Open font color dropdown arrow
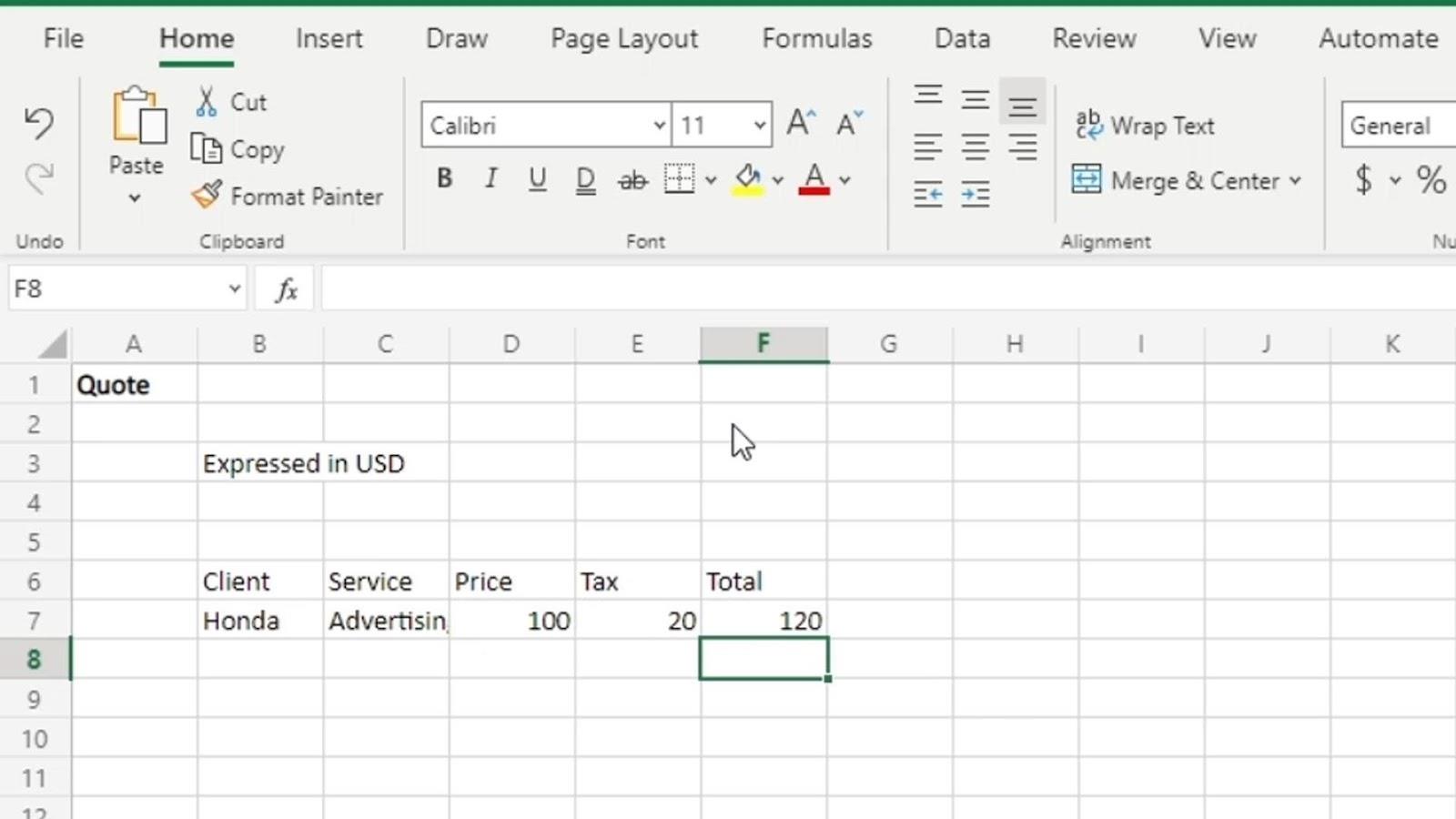This screenshot has height=819, width=1456. tap(844, 179)
